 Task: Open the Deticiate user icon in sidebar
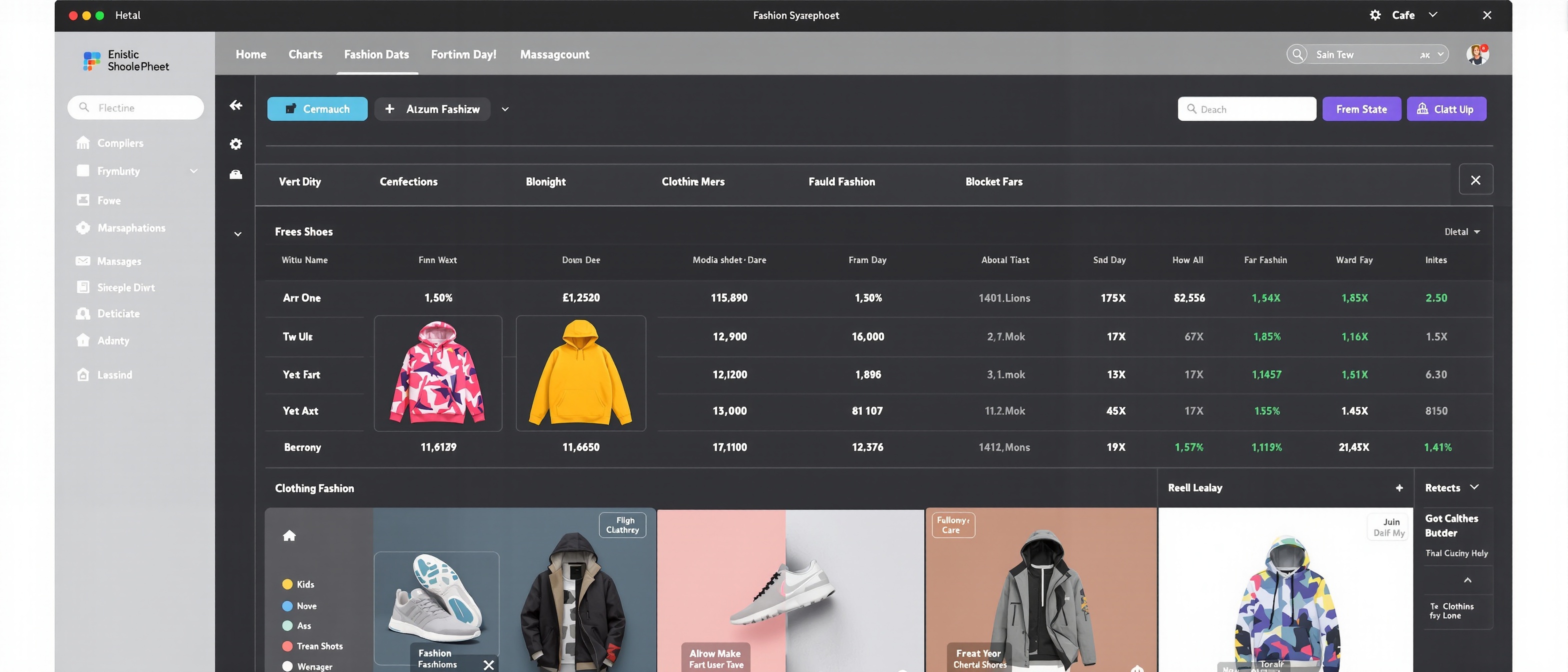[83, 313]
